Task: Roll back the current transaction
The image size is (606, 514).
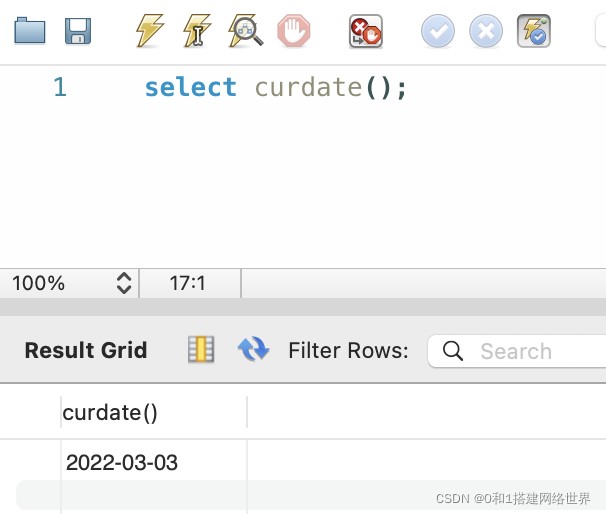Action: coord(486,32)
